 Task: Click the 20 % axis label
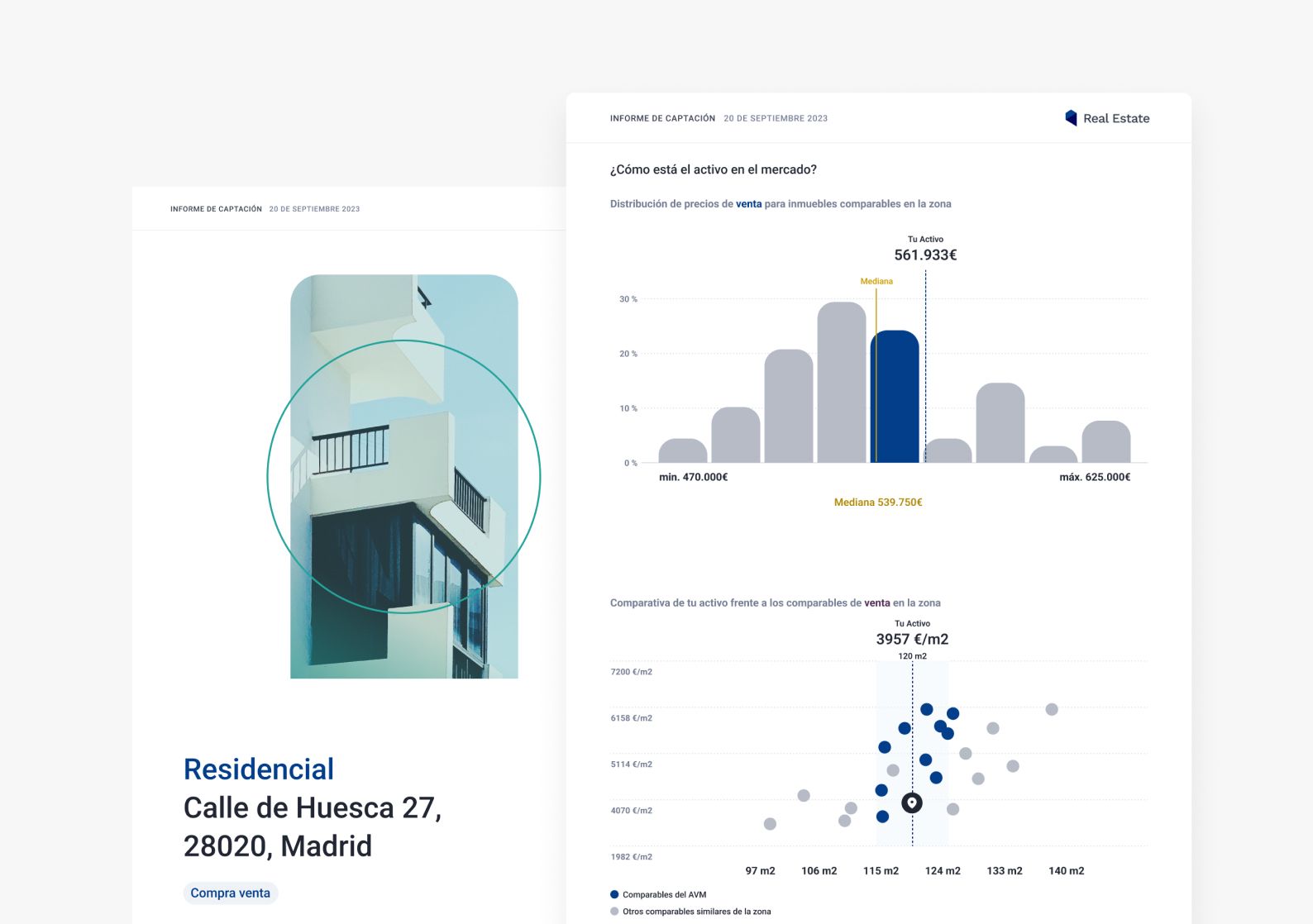click(628, 354)
